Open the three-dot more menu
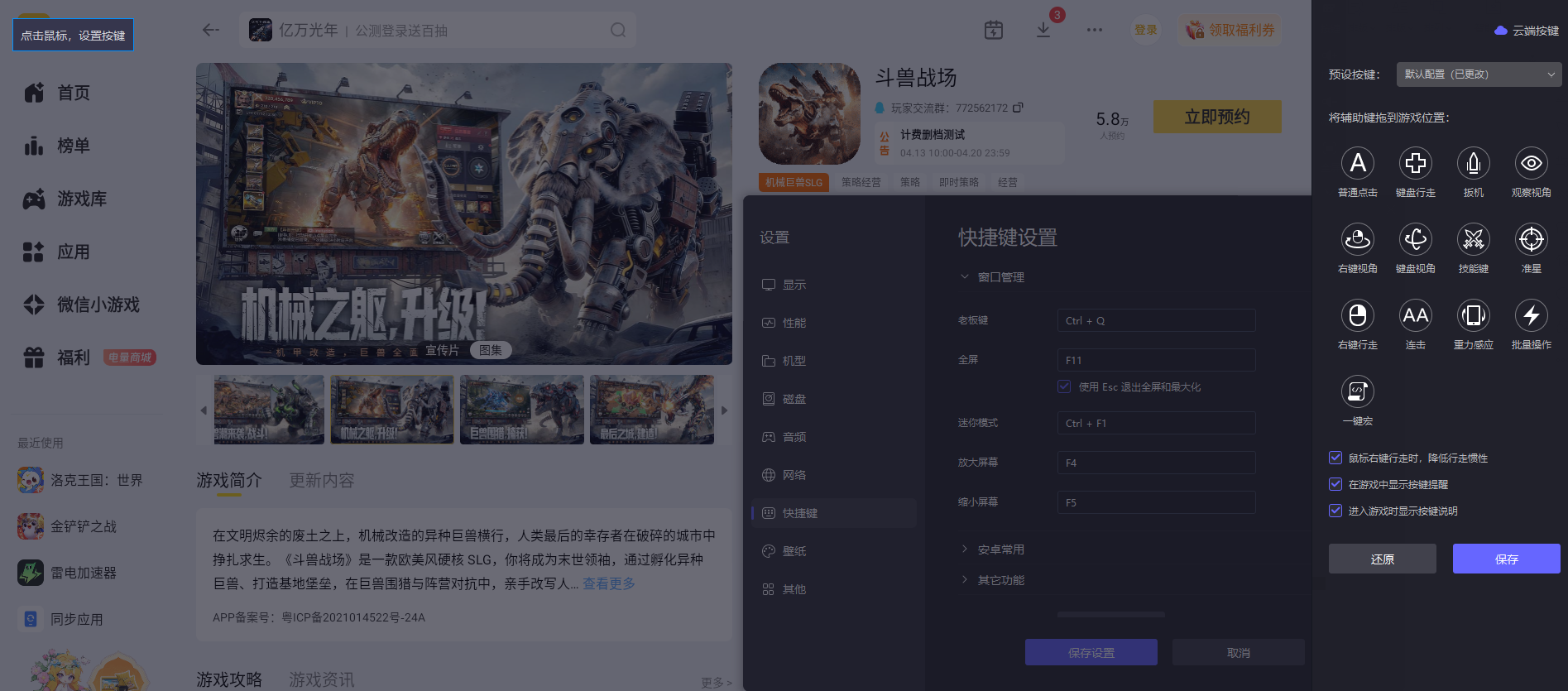Image resolution: width=1568 pixels, height=691 pixels. 1095,30
